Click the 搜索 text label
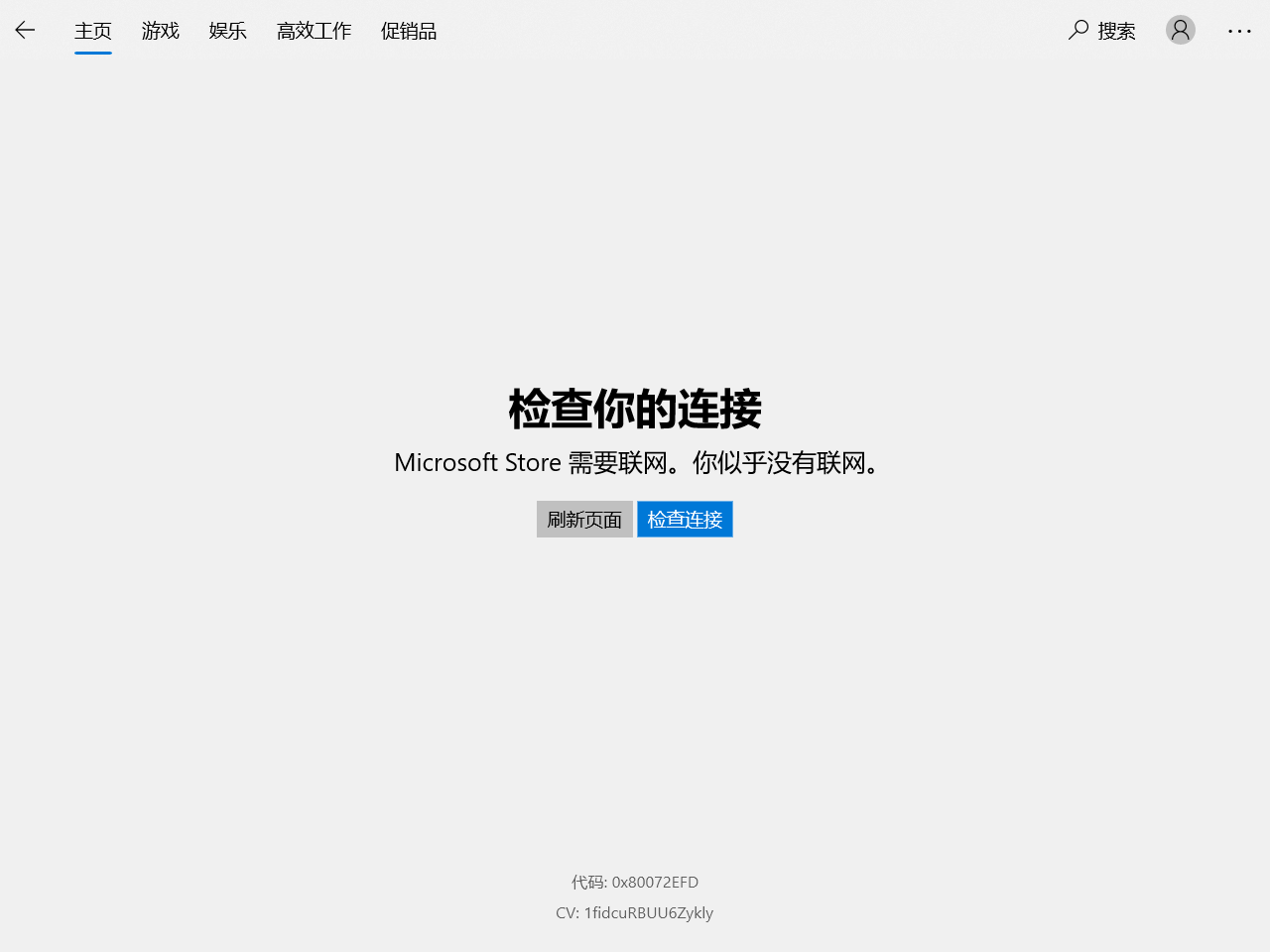 (1116, 31)
